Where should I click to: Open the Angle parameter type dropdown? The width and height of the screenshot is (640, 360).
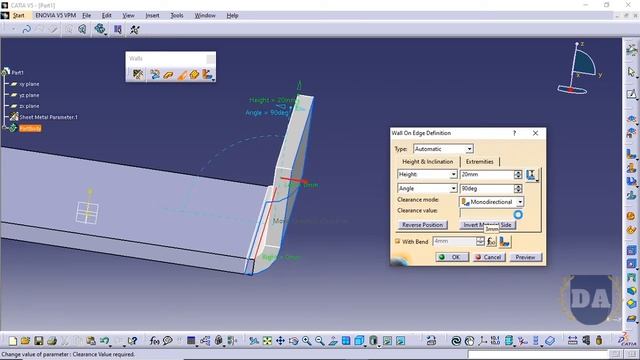click(453, 189)
